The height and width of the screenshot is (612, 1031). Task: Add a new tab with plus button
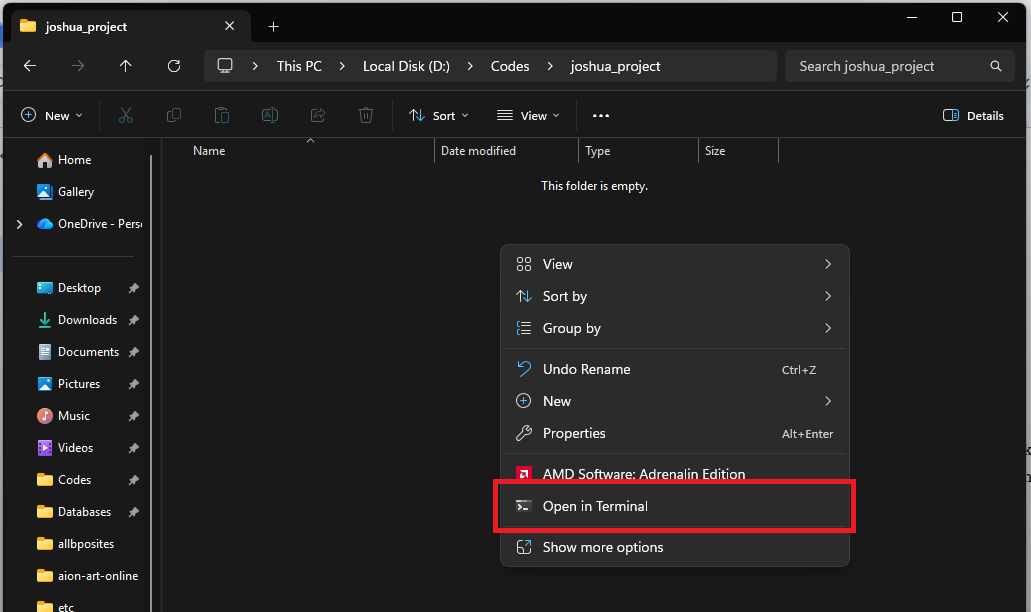274,26
